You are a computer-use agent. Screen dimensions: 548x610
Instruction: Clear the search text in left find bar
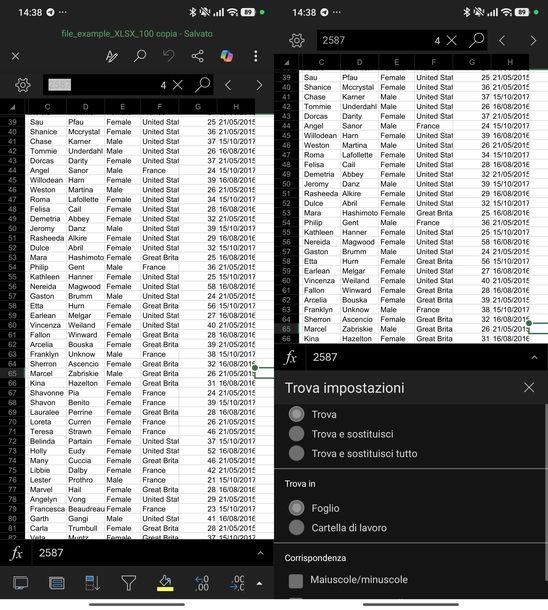coord(178,85)
